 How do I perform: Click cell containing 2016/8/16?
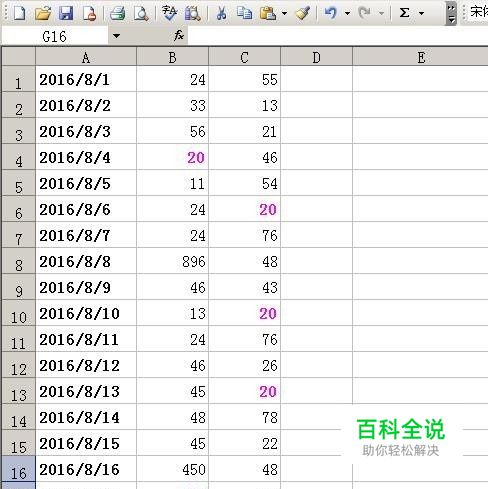[x=86, y=469]
